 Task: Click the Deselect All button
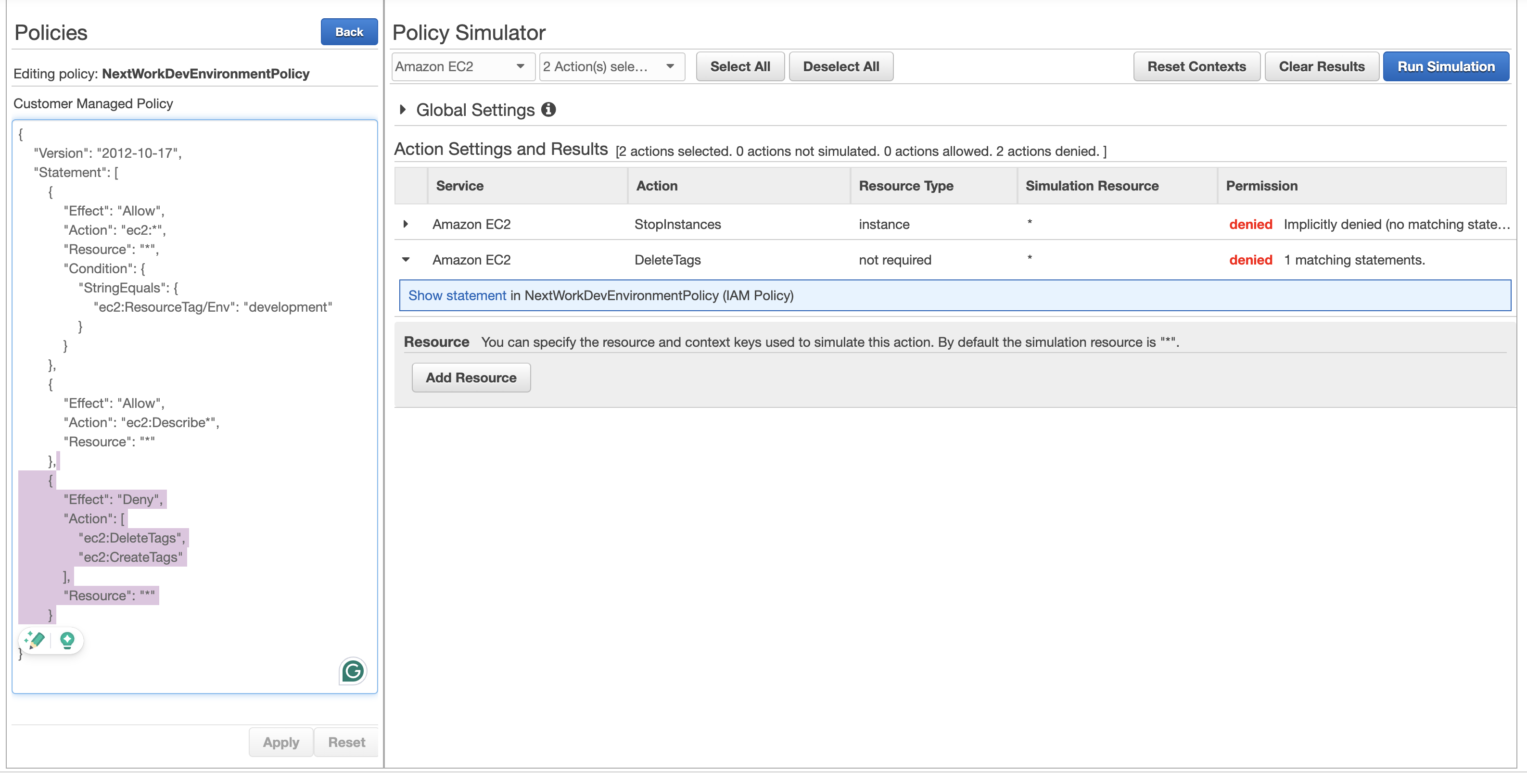[840, 66]
